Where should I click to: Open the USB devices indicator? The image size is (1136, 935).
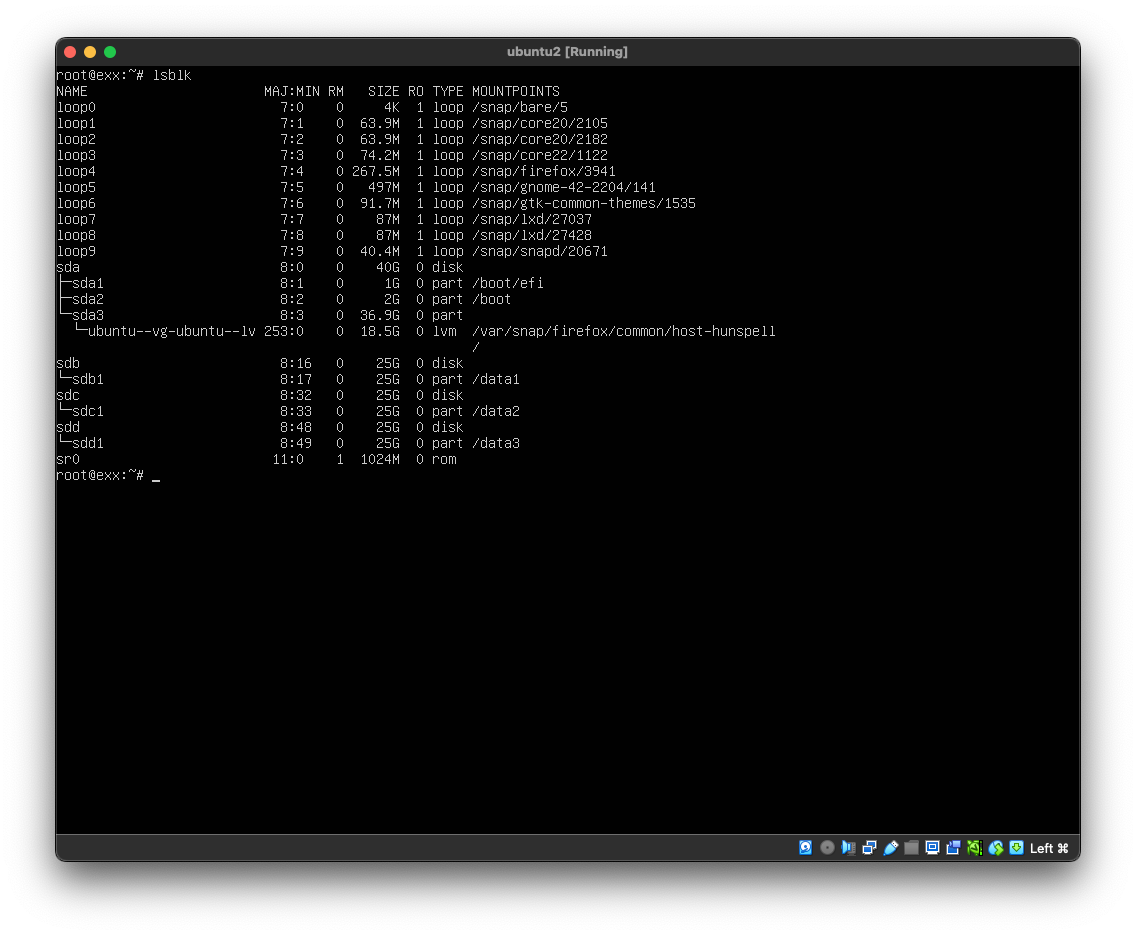[x=890, y=847]
